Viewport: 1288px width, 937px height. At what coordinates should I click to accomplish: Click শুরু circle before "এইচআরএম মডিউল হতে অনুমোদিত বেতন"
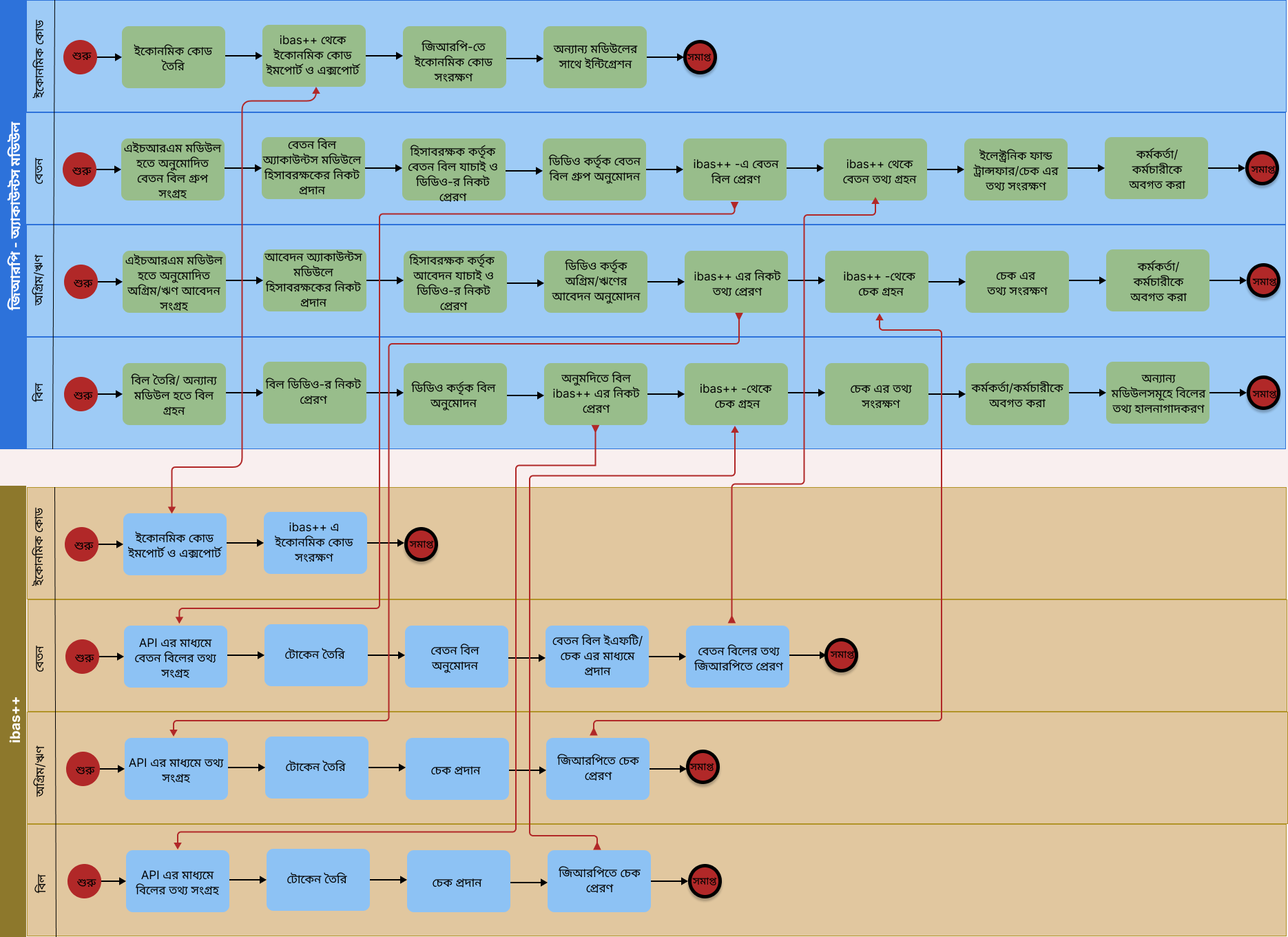click(80, 169)
